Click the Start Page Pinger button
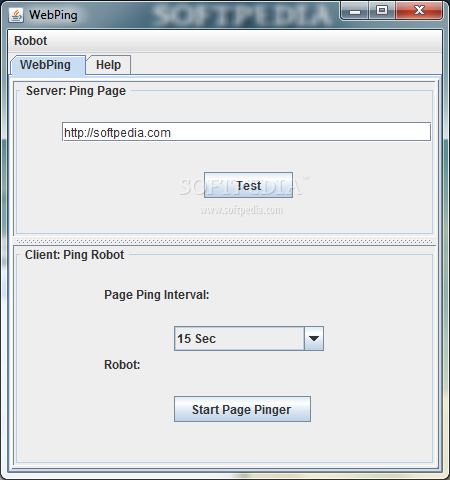450x480 pixels. coord(242,409)
